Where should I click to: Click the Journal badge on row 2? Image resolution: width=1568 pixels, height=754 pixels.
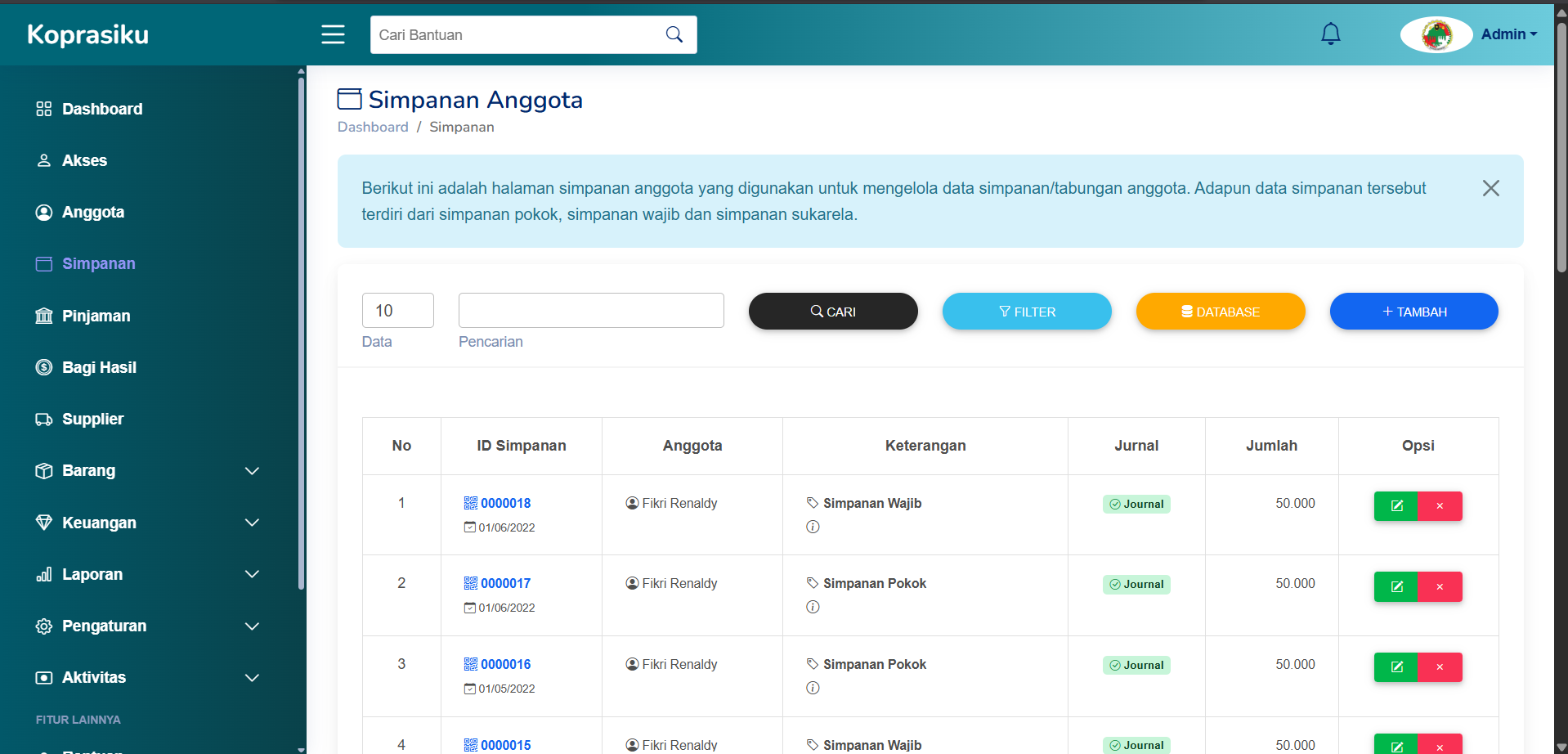click(1136, 584)
